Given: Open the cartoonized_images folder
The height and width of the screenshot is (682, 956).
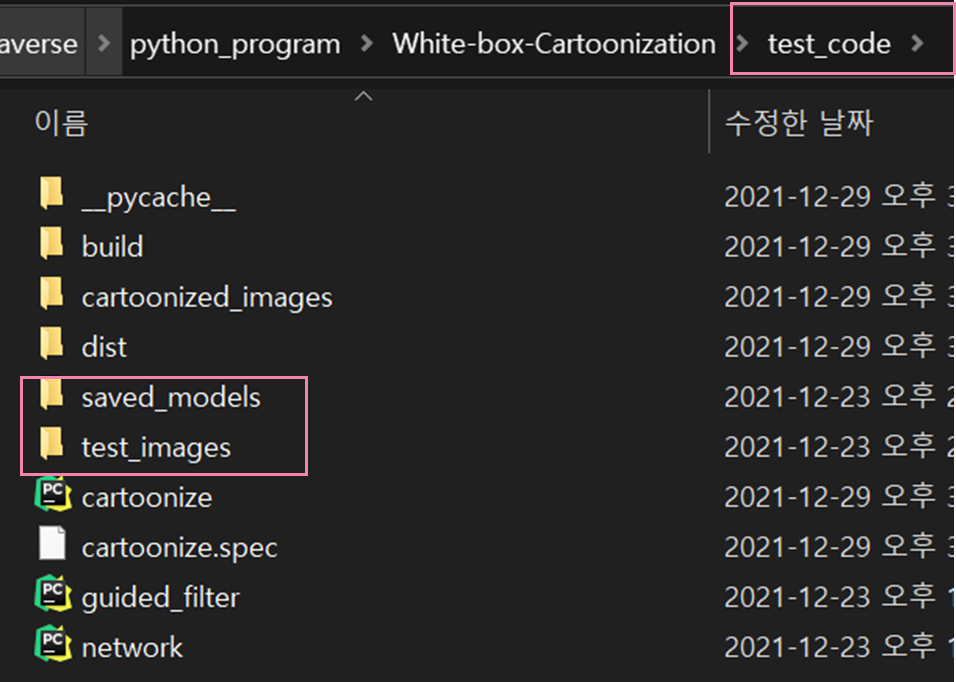Looking at the screenshot, I should (x=205, y=296).
